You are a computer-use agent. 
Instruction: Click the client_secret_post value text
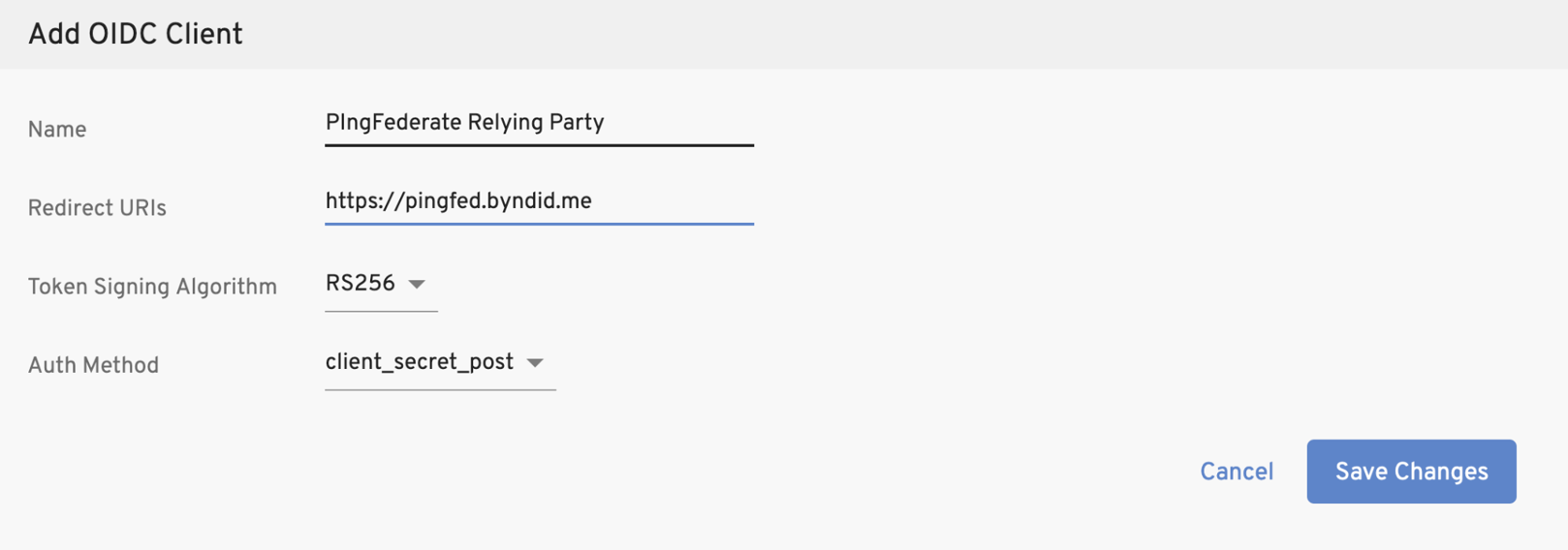click(x=419, y=362)
